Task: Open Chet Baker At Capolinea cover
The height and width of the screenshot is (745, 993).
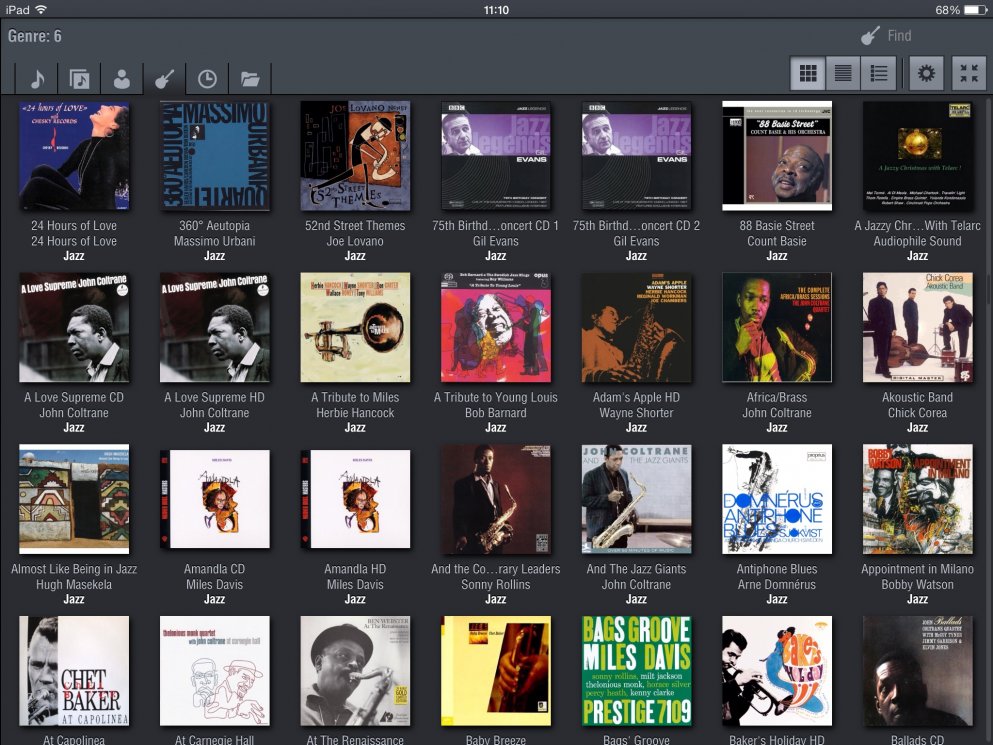Action: pyautogui.click(x=74, y=671)
